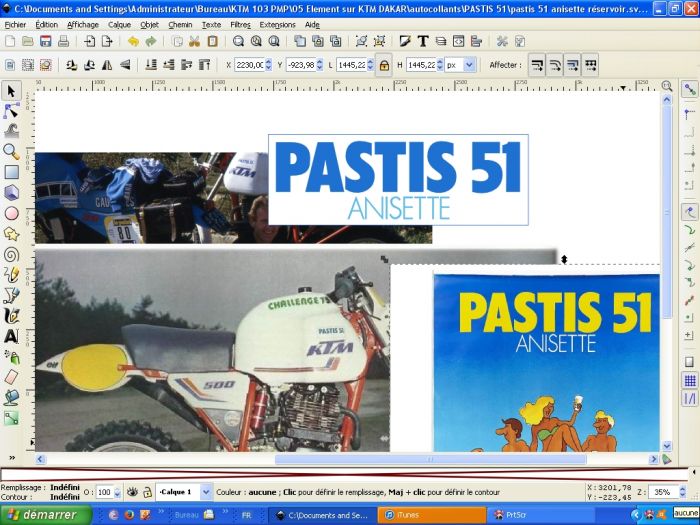Viewport: 700px width, 525px height.
Task: Activate the Text tool
Action: click(x=11, y=336)
